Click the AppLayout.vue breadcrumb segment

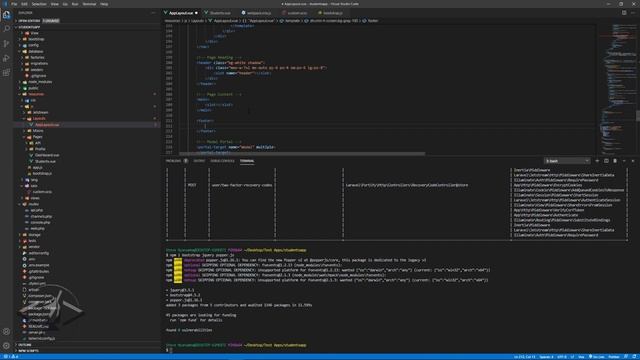coord(225,21)
